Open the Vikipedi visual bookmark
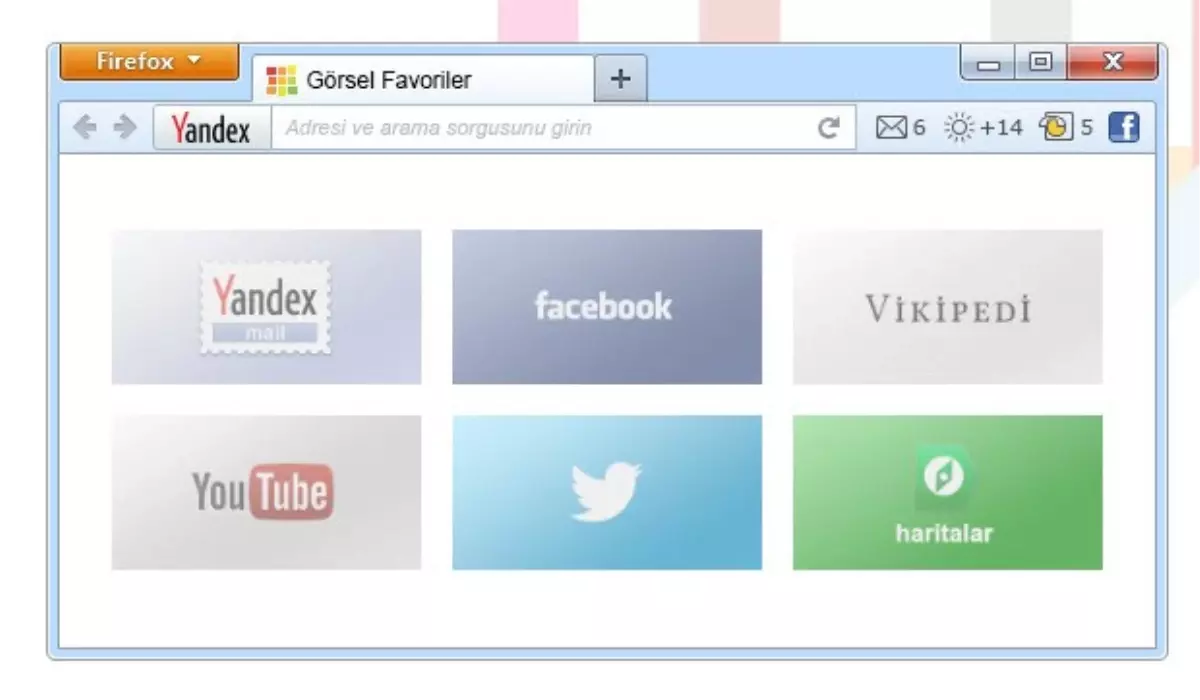 pos(947,307)
